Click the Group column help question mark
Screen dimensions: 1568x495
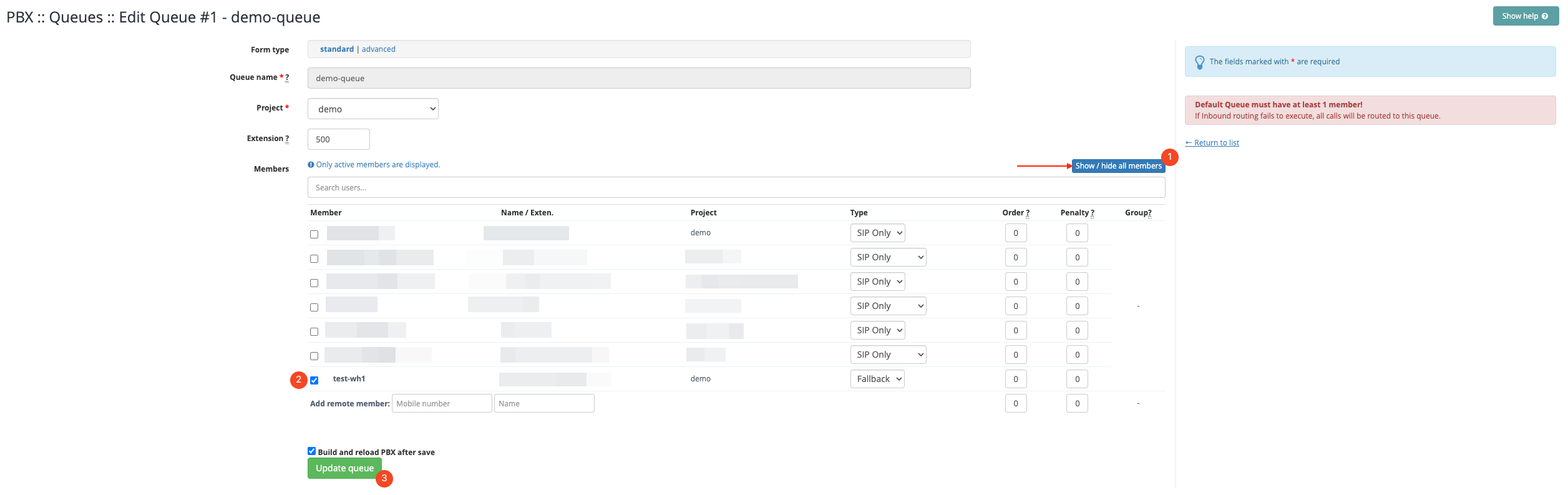(1149, 213)
